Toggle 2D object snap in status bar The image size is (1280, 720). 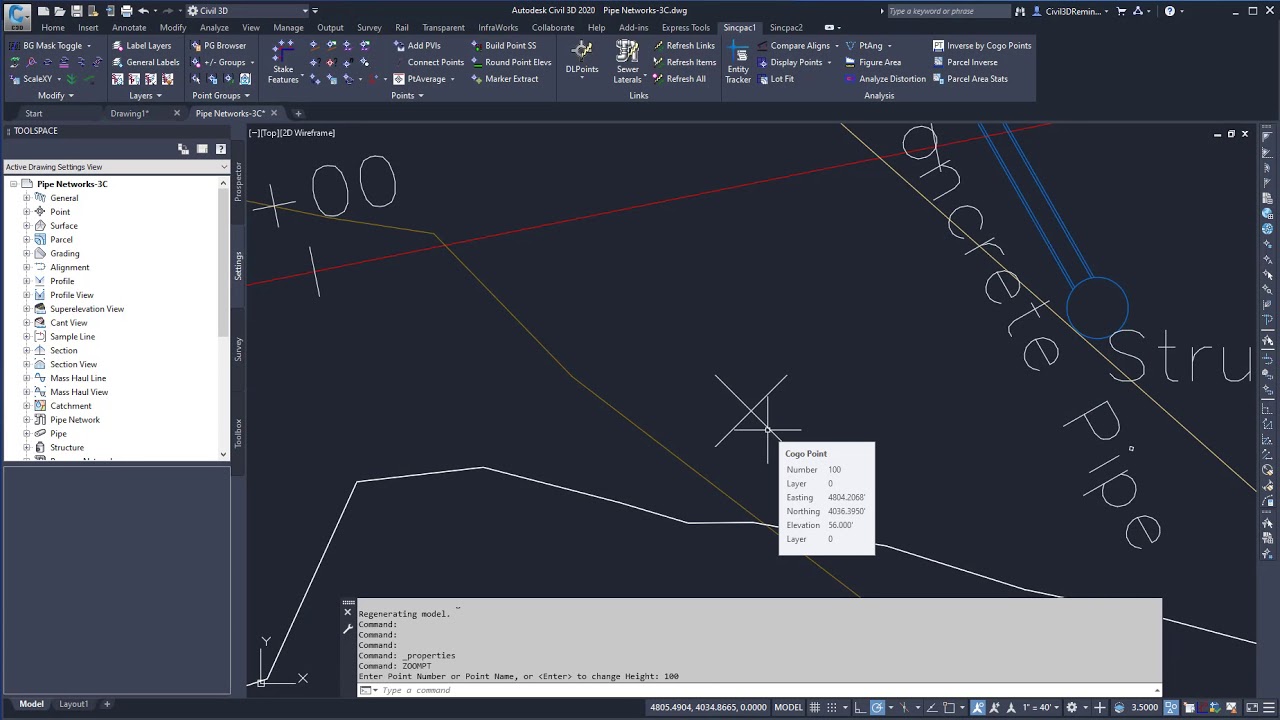point(949,707)
